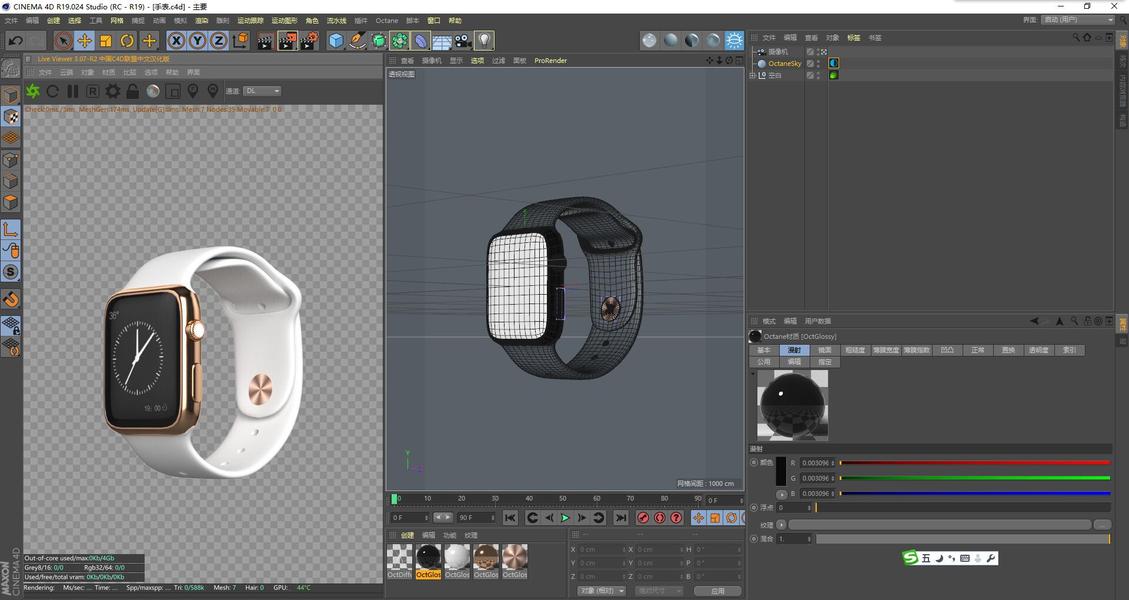Click the Undo arrow icon
Viewport: 1129px width, 600px height.
[15, 40]
